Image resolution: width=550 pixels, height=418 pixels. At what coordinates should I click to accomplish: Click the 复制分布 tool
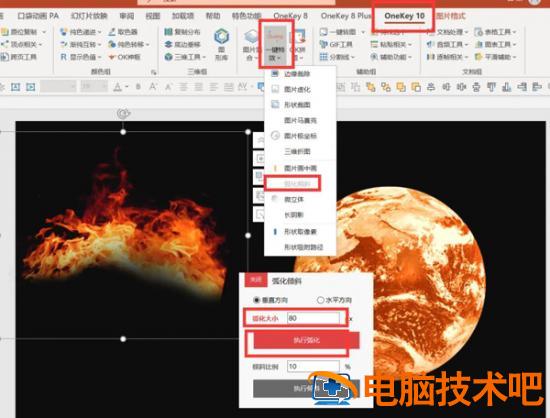point(182,32)
